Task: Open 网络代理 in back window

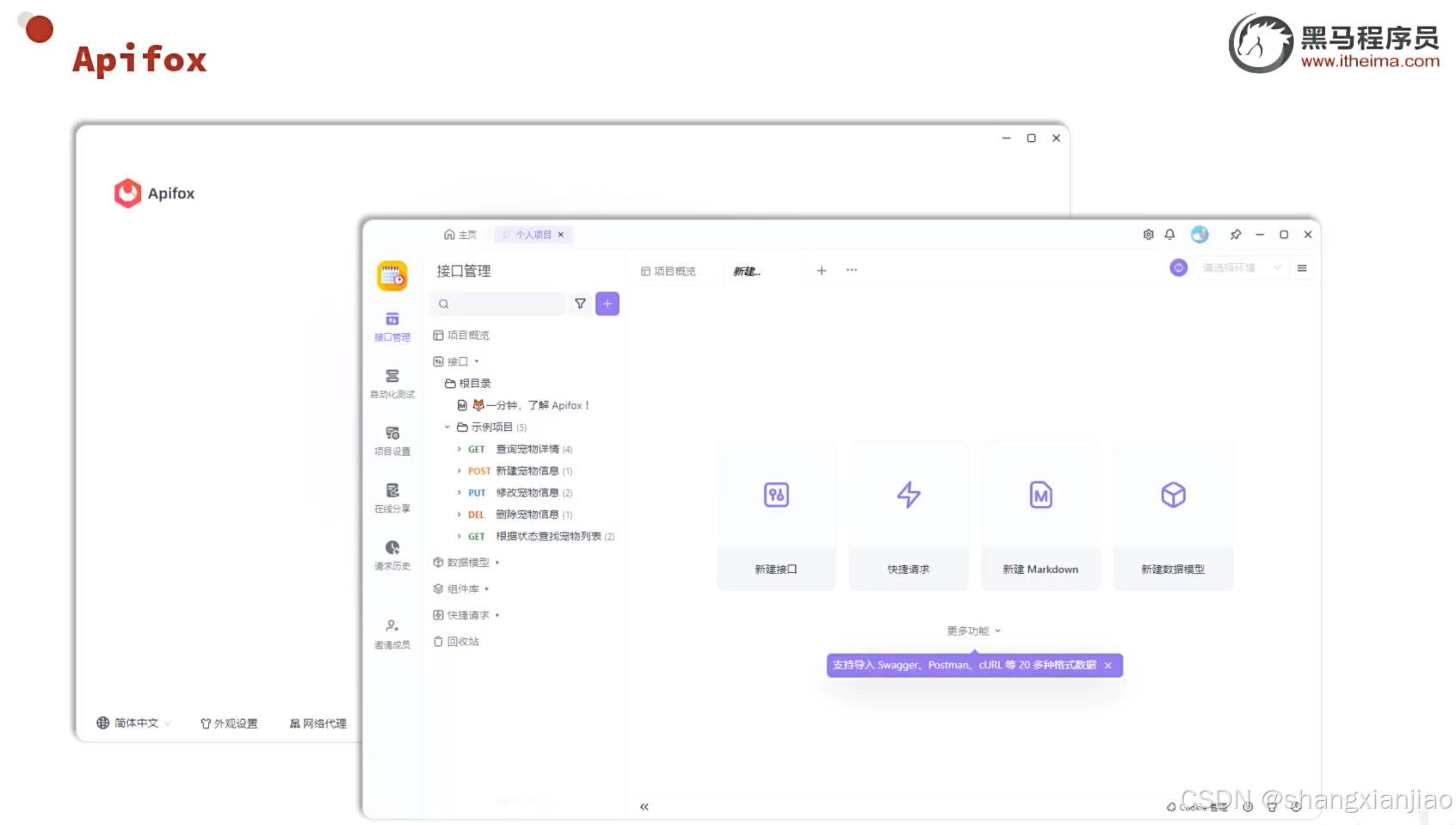Action: [x=318, y=723]
